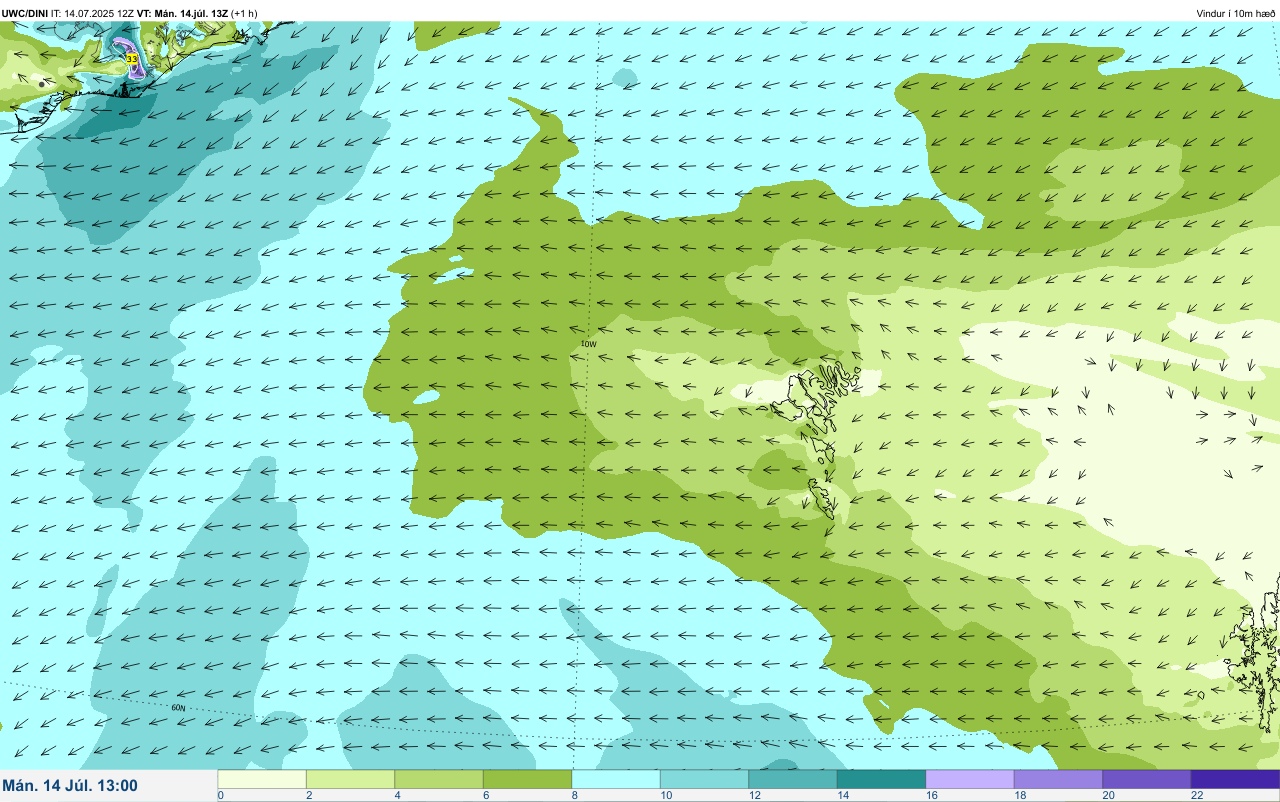This screenshot has height=802, width=1280.
Task: Click the 14–16 m/s dark teal legend swatch
Action: [881, 779]
